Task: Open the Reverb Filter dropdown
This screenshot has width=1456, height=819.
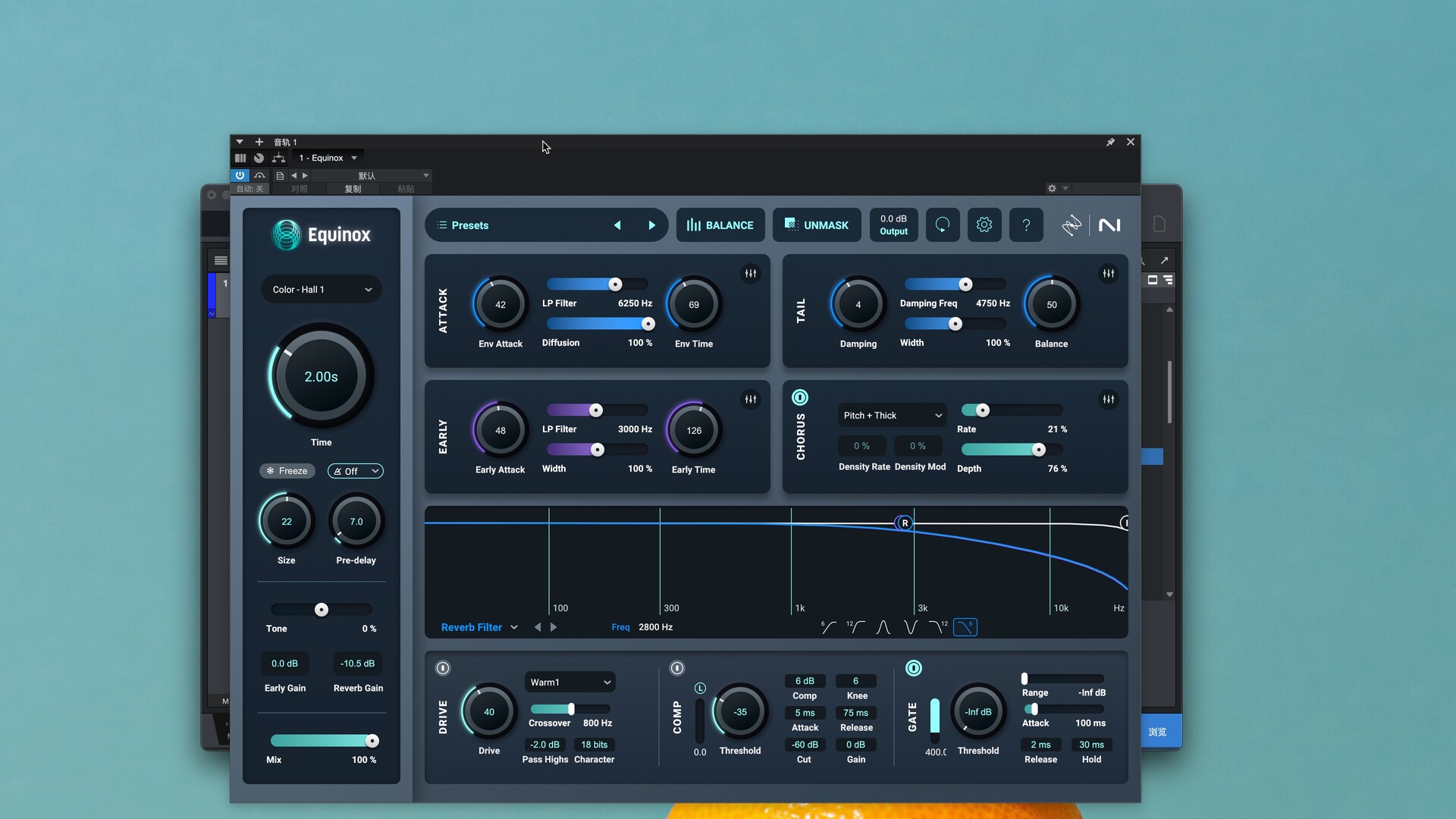Action: point(479,628)
